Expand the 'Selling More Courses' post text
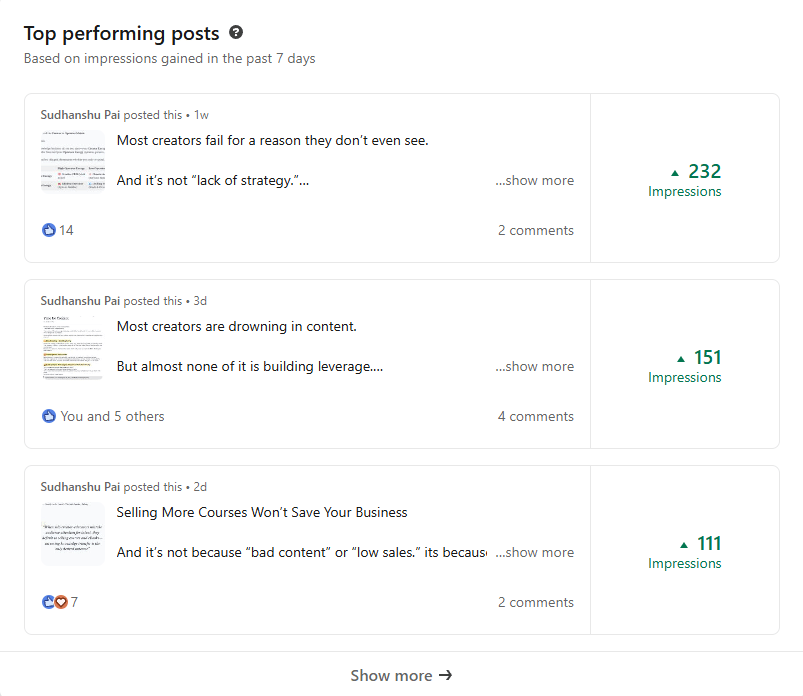Screen dimensions: 803x696 (x=535, y=553)
